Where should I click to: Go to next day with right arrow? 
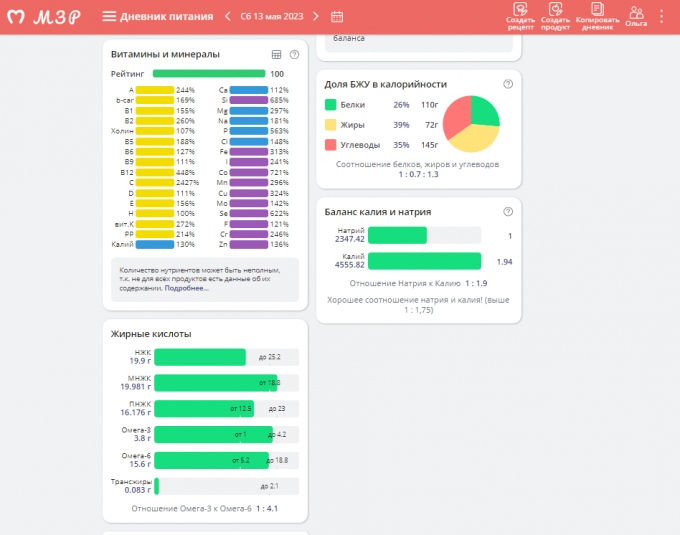click(x=316, y=16)
